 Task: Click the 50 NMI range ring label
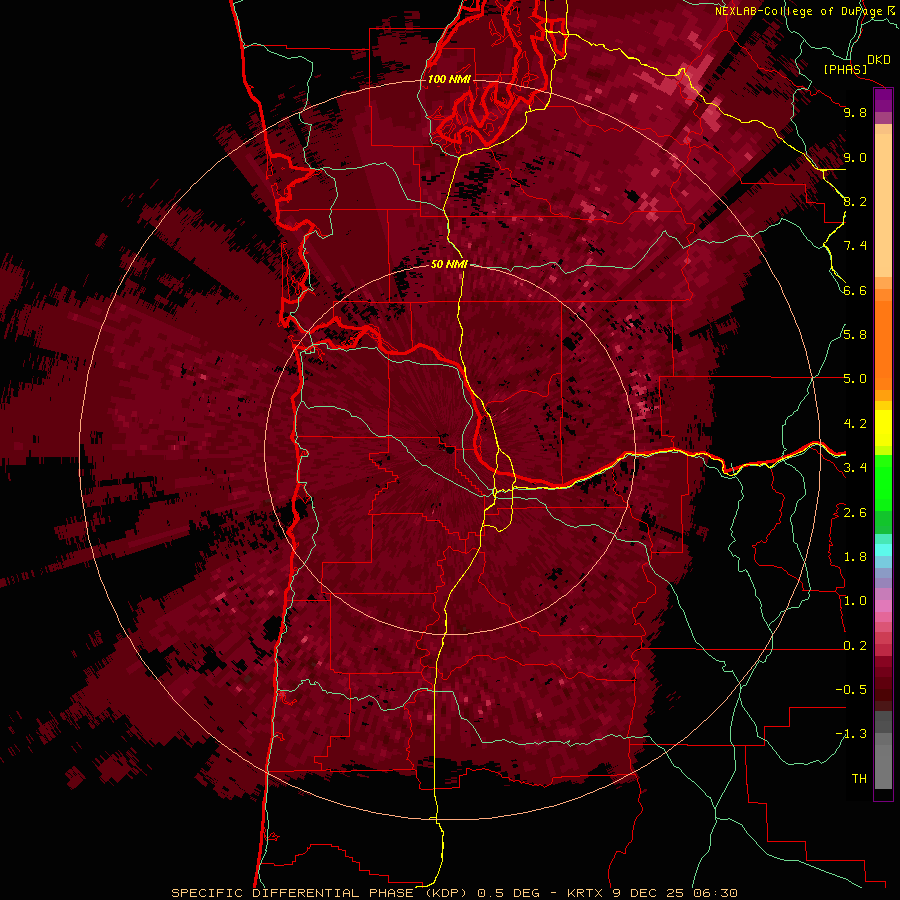coord(449,264)
